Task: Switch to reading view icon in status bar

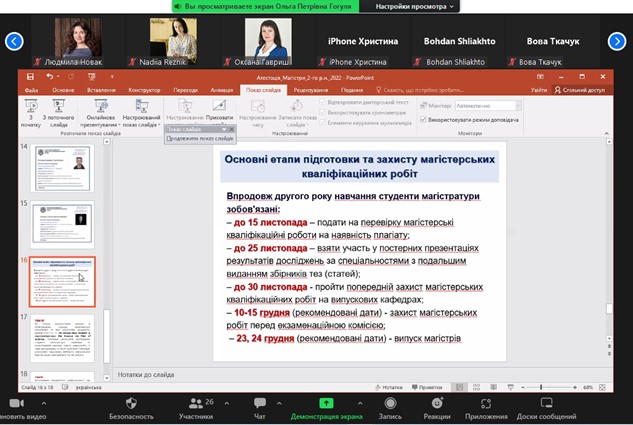Action: (493, 387)
